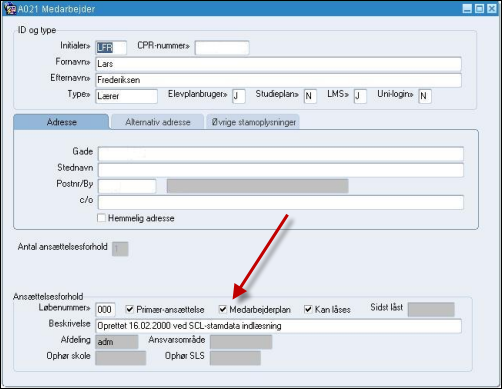Click the Beskrivelse text field
Image resolution: width=502 pixels, height=389 pixels.
(x=278, y=326)
